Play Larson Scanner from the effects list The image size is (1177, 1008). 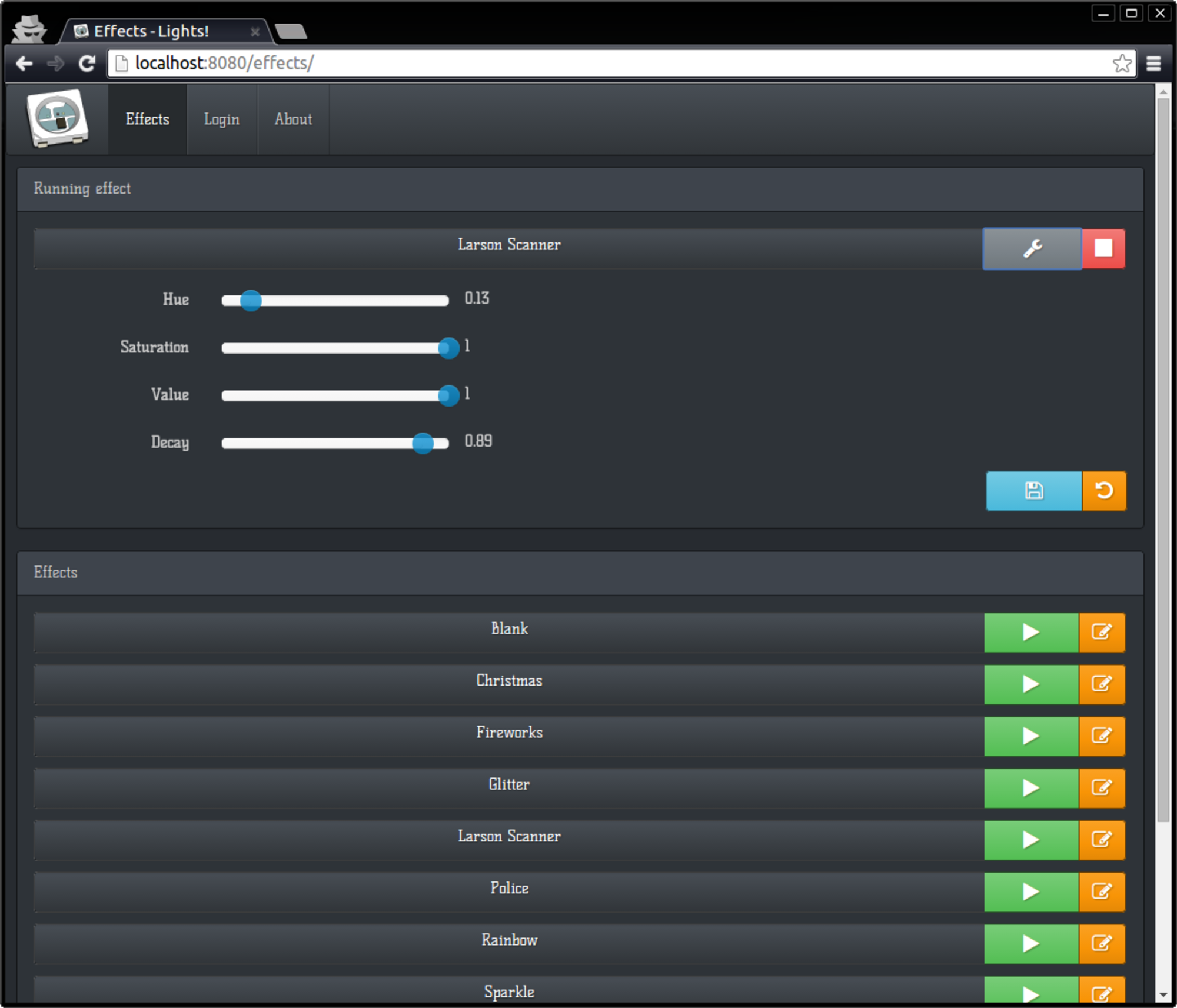(x=1031, y=840)
